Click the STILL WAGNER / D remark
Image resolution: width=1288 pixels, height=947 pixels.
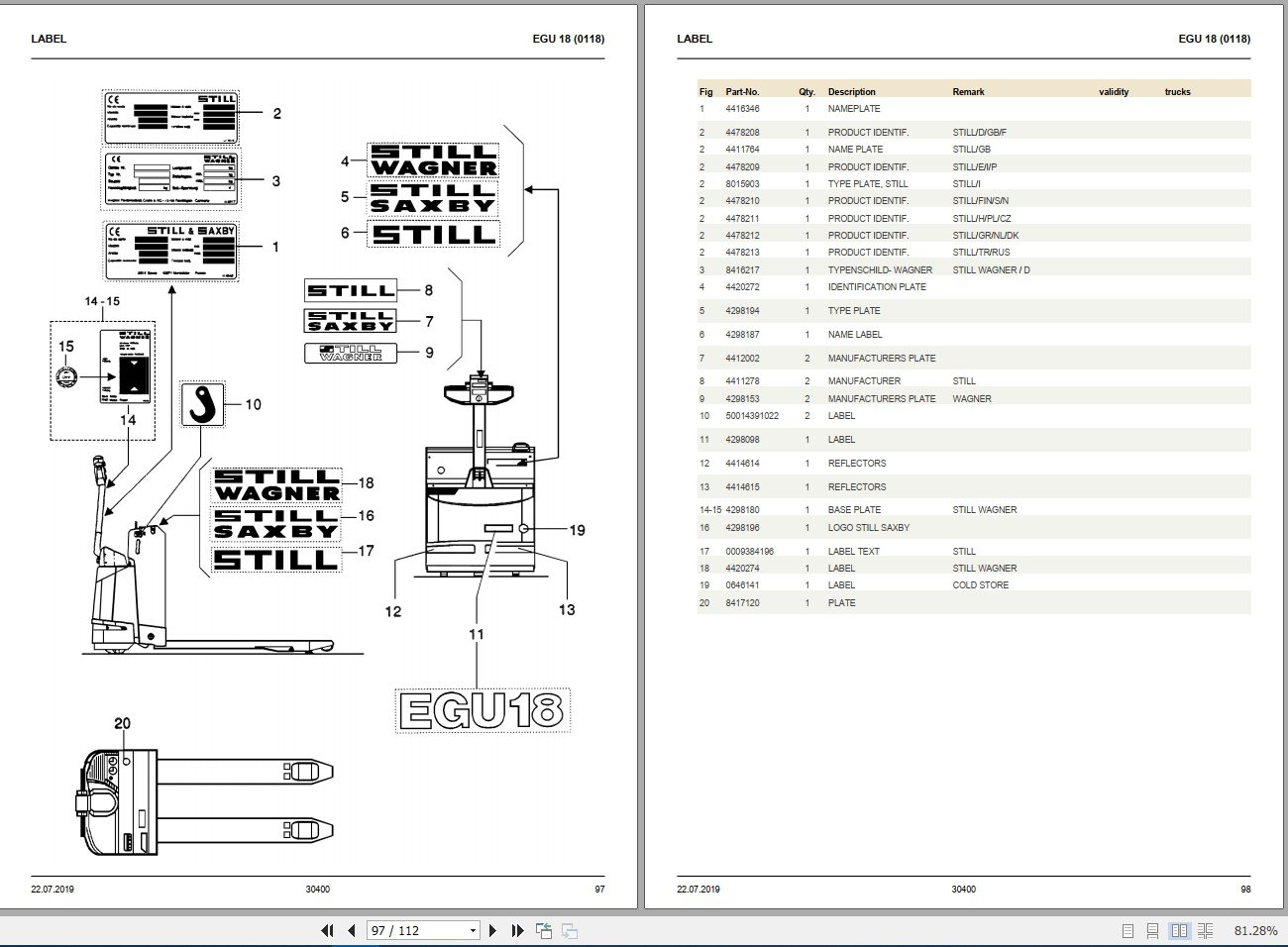click(x=991, y=270)
